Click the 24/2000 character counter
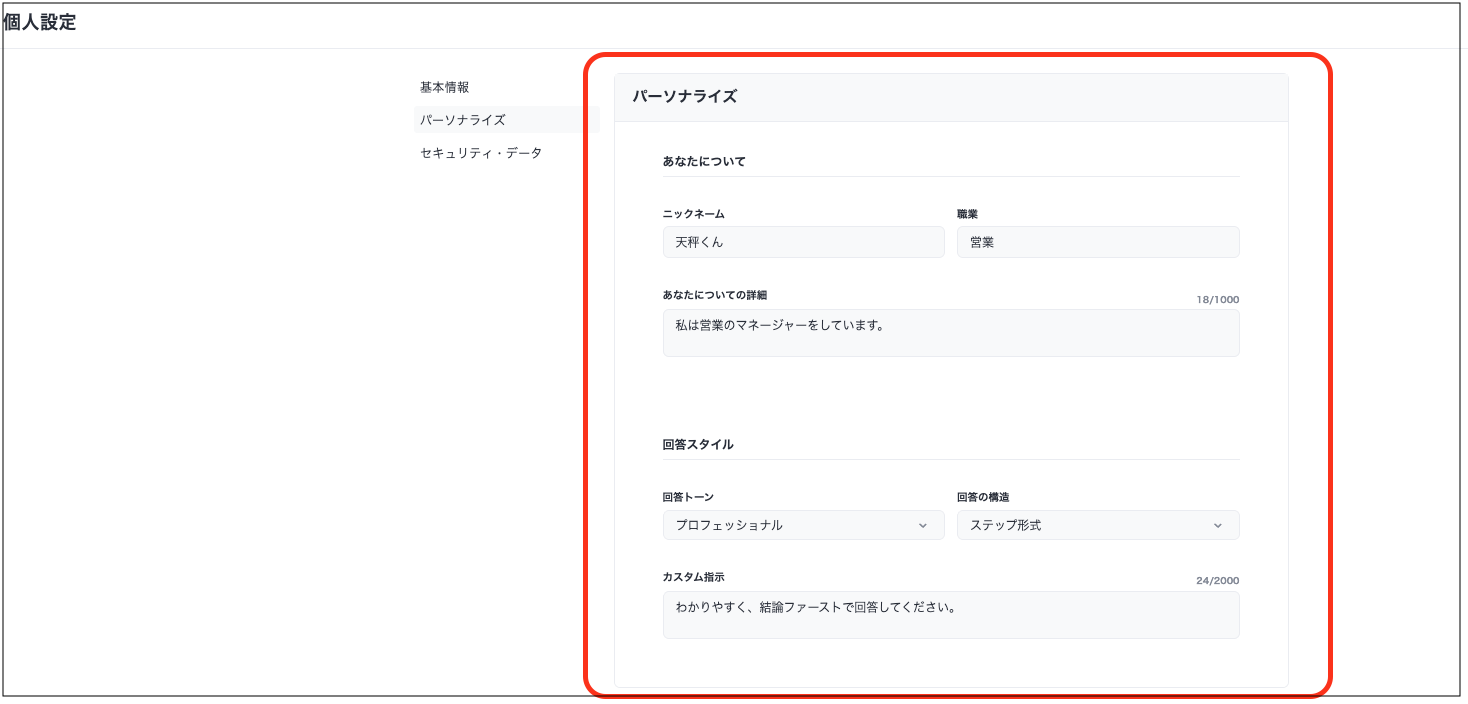Screen dimensions: 1468x704 1217,581
